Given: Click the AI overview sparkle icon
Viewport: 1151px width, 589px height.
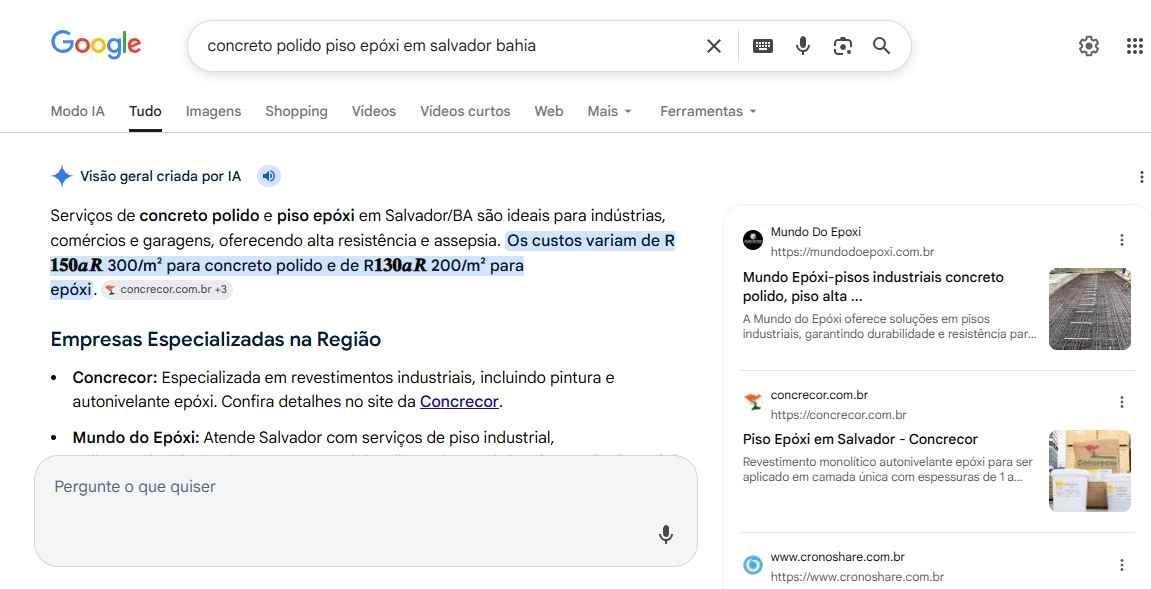Looking at the screenshot, I should pos(62,176).
